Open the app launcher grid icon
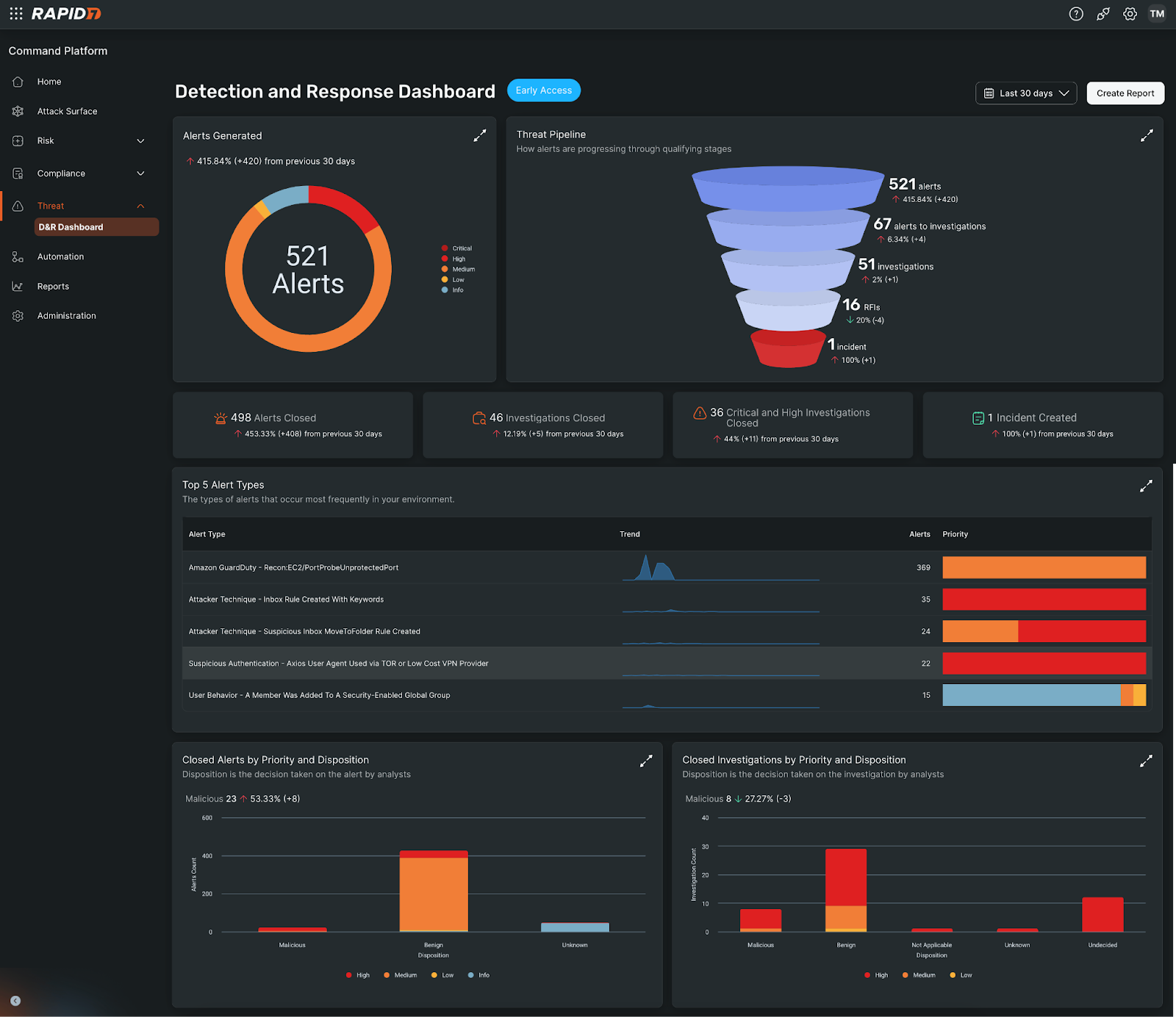Image resolution: width=1176 pixels, height=1017 pixels. tap(16, 13)
